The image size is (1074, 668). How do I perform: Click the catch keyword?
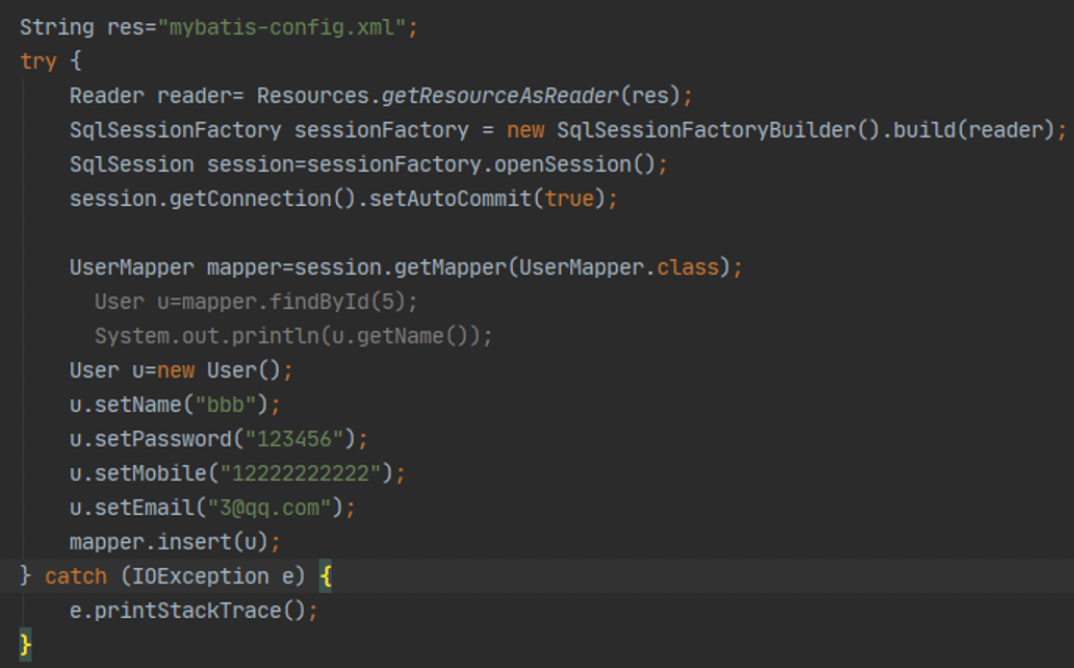(x=76, y=577)
